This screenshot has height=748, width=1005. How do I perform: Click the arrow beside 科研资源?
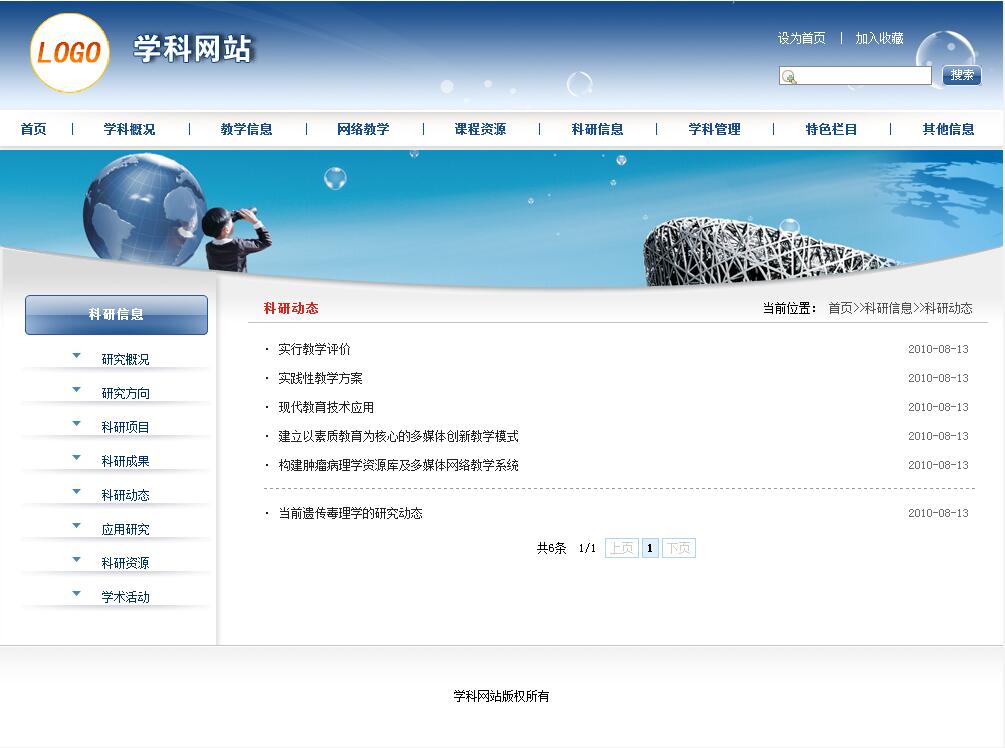(76, 560)
